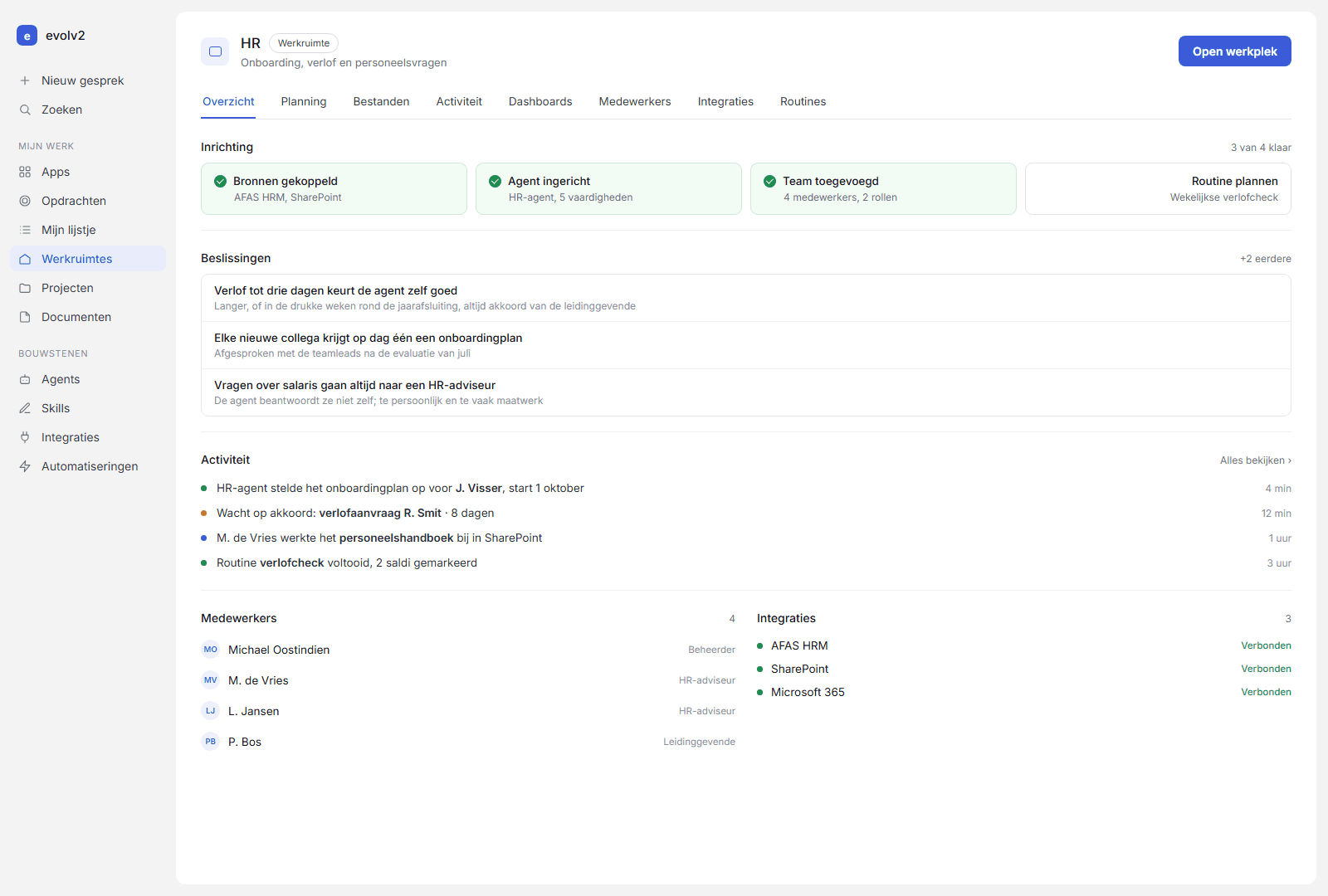This screenshot has width=1328, height=896.
Task: Select the Routines tab
Action: point(803,101)
